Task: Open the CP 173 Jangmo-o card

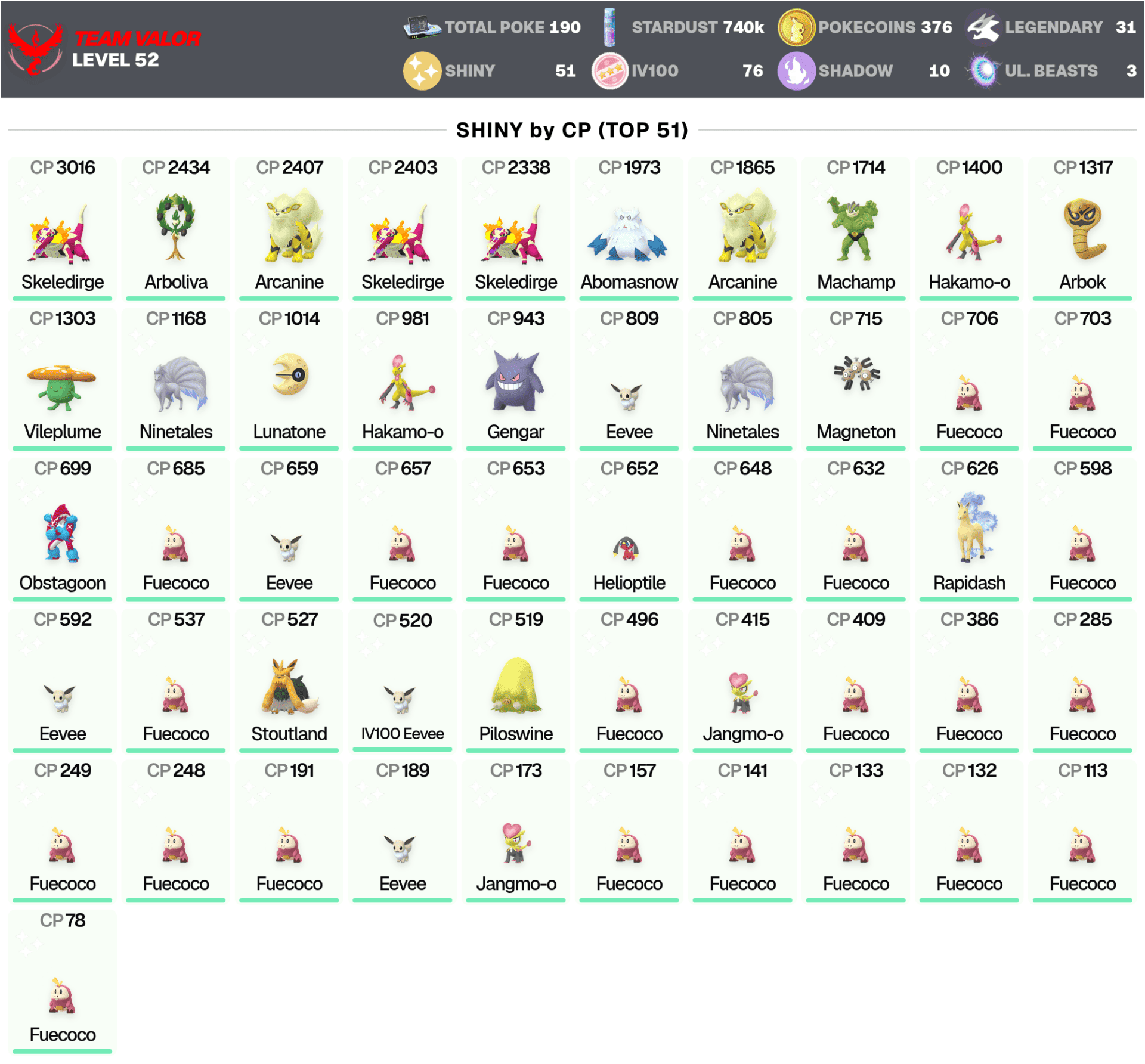Action: (x=516, y=831)
